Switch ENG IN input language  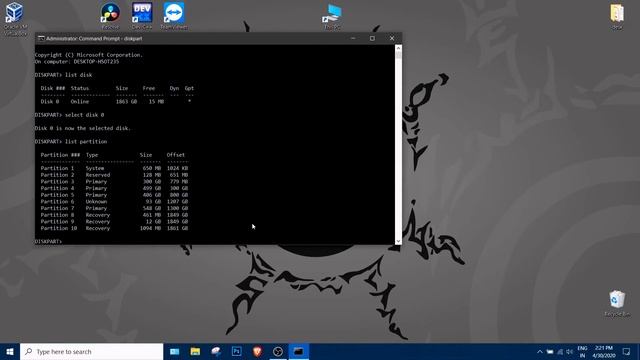(x=582, y=351)
